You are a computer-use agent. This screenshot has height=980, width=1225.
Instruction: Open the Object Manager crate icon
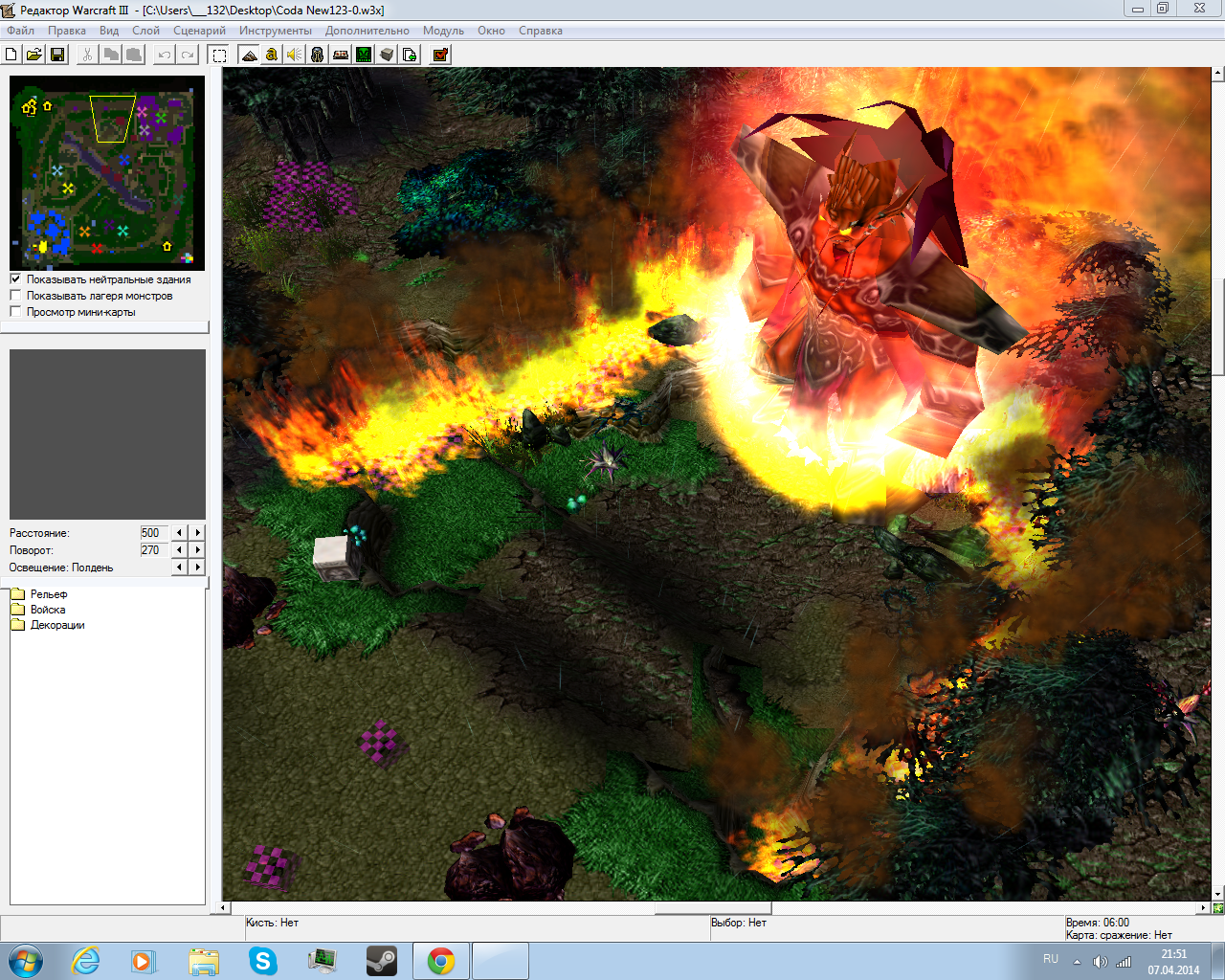387,55
